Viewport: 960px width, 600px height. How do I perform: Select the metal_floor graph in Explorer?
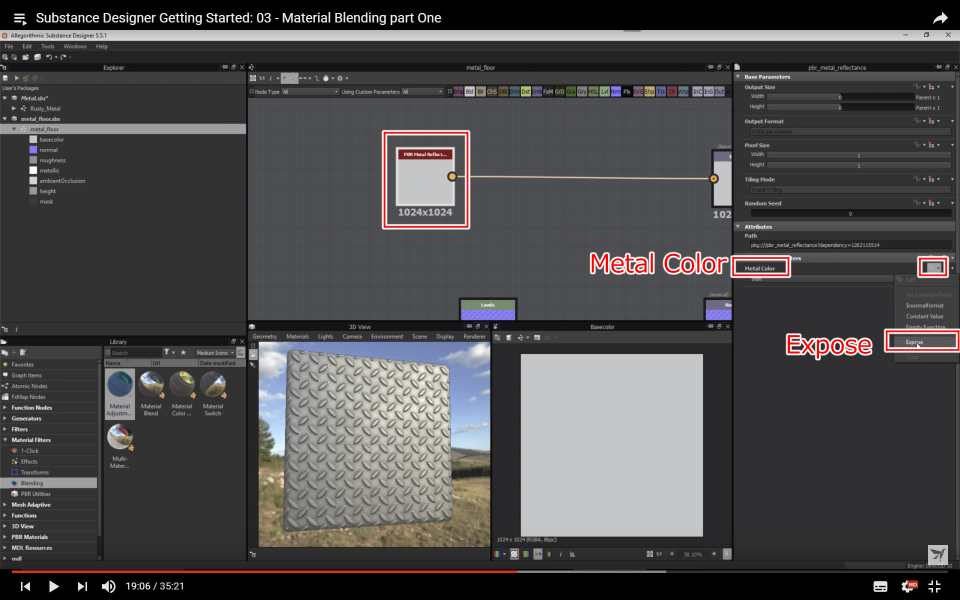tap(45, 129)
